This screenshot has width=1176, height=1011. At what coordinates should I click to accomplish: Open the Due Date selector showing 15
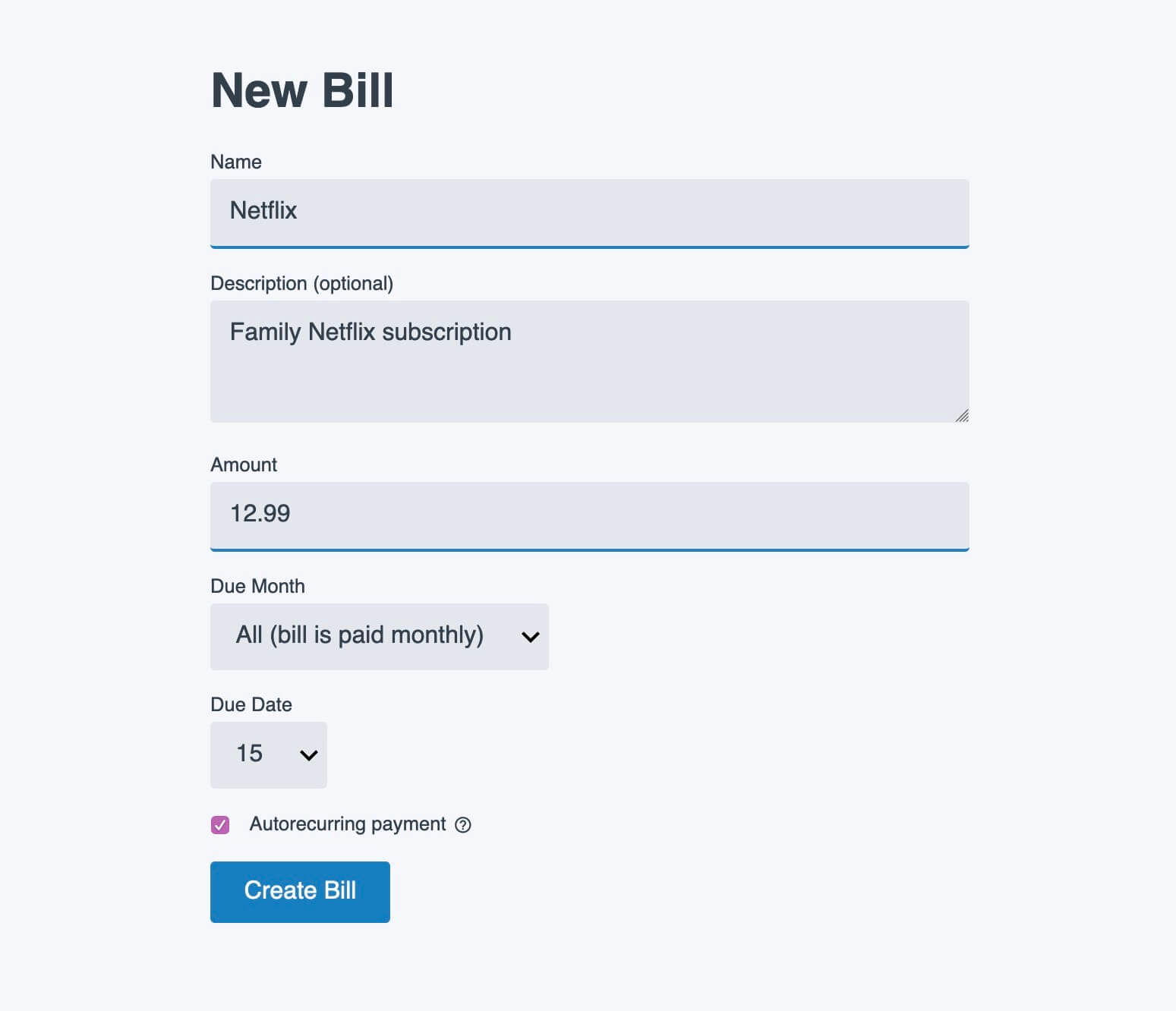coord(268,754)
